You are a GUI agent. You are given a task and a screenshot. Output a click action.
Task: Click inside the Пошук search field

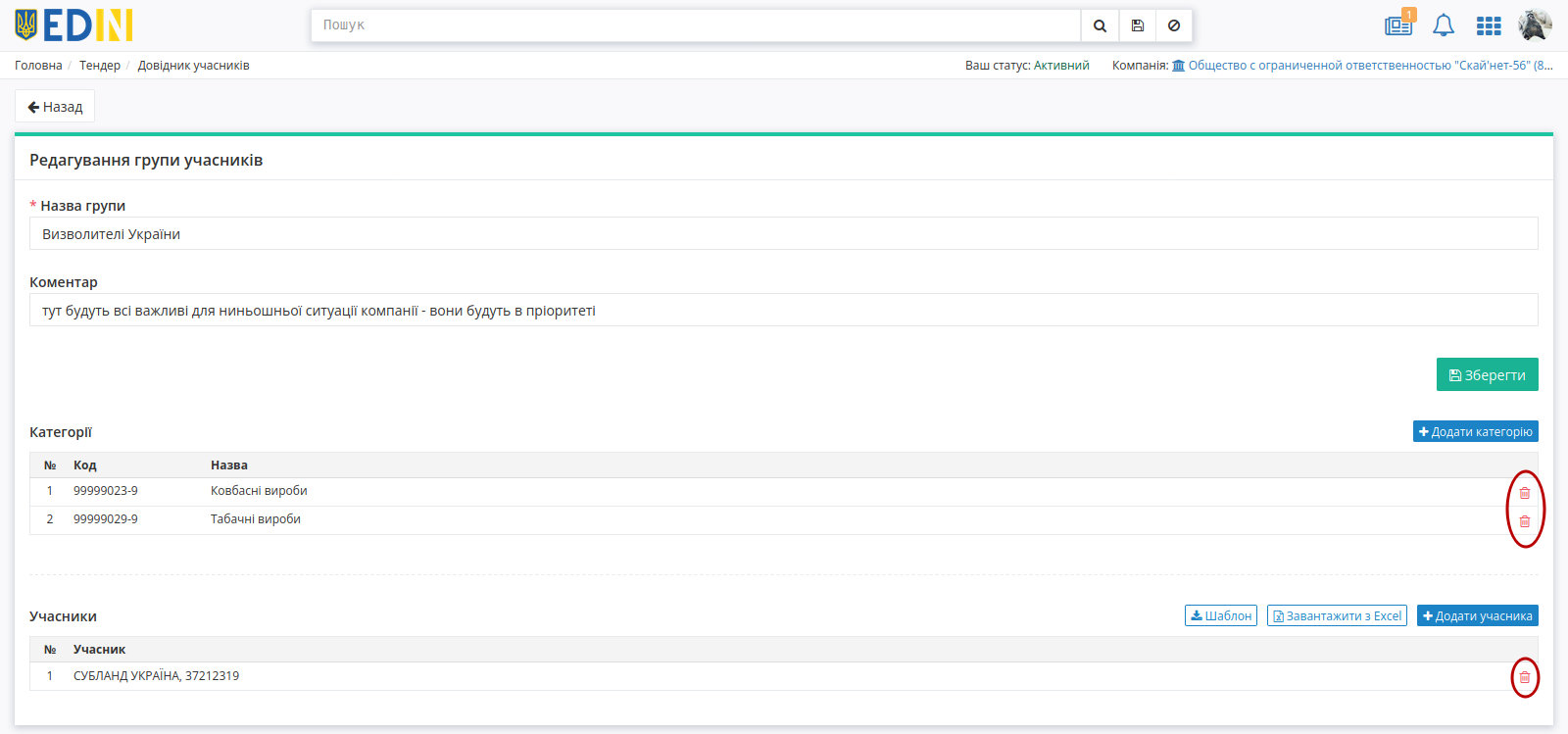point(696,25)
